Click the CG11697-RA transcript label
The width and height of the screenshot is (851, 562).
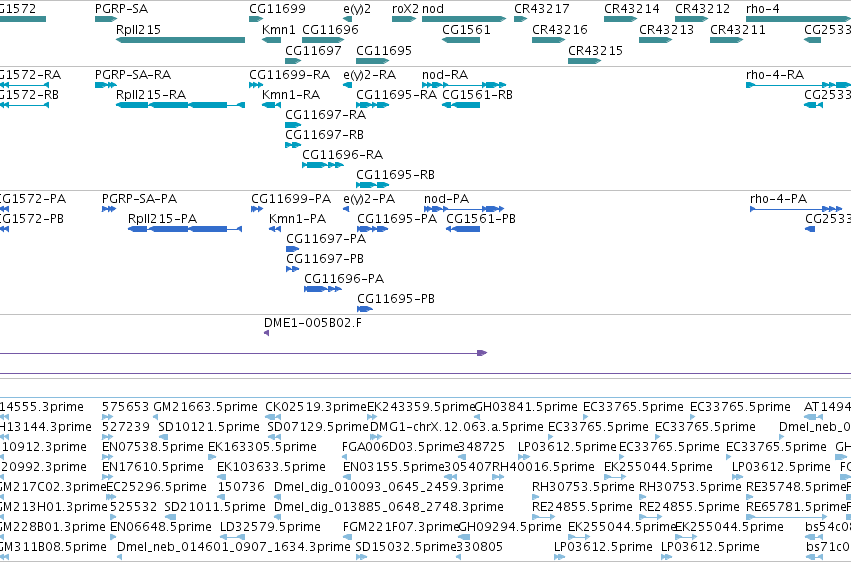click(326, 114)
